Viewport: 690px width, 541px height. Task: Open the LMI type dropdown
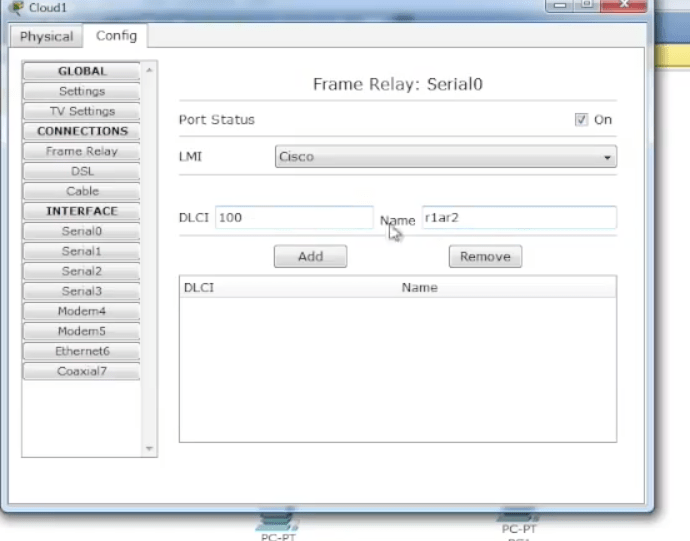tap(445, 157)
